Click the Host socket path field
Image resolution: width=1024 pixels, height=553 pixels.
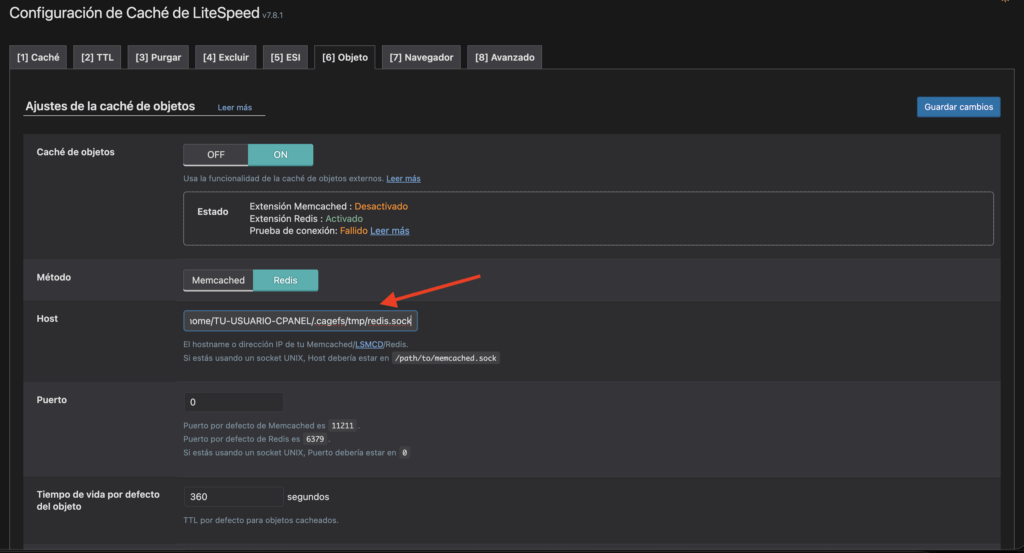tap(300, 321)
